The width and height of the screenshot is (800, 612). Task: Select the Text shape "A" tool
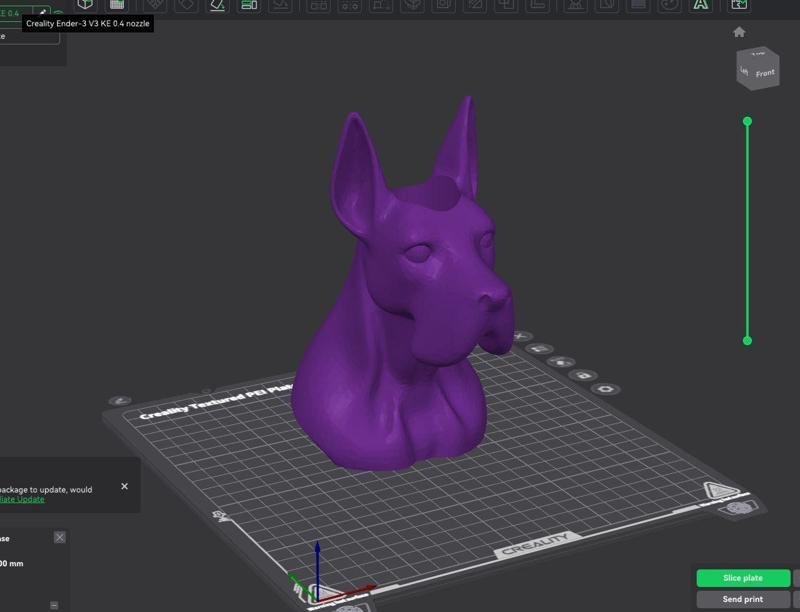[x=701, y=5]
